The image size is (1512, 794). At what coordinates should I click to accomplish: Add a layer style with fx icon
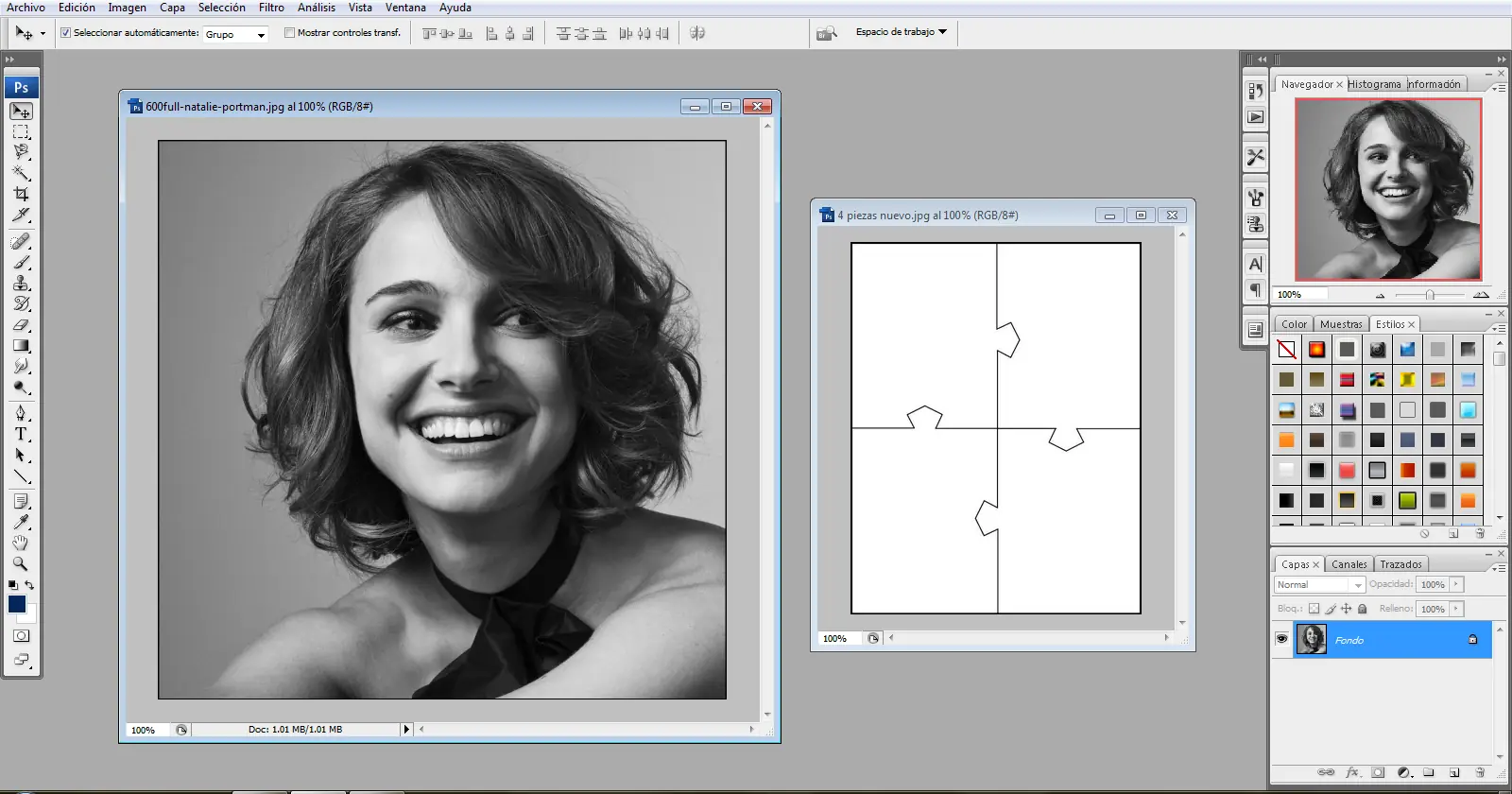(x=1352, y=772)
